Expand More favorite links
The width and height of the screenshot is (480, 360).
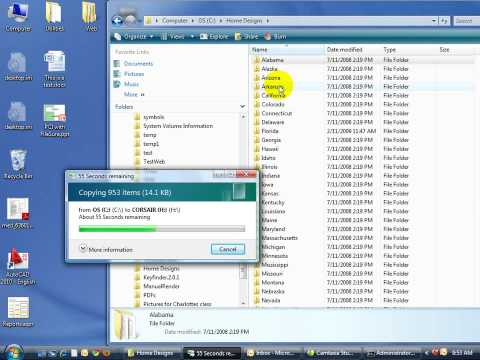point(134,94)
